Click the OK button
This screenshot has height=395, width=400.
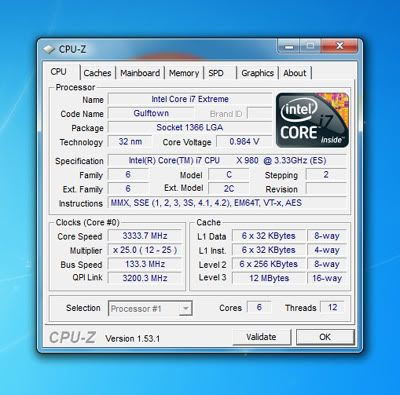[x=325, y=337]
